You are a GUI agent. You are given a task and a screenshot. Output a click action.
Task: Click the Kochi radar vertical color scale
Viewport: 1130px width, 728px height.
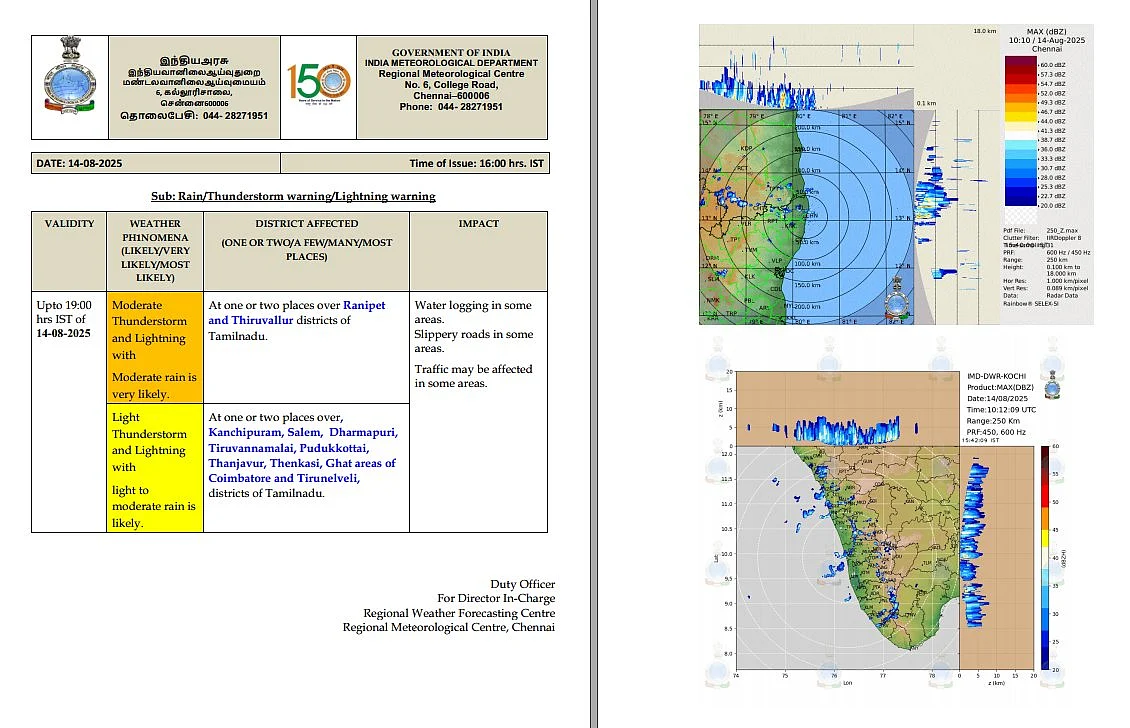click(1045, 558)
